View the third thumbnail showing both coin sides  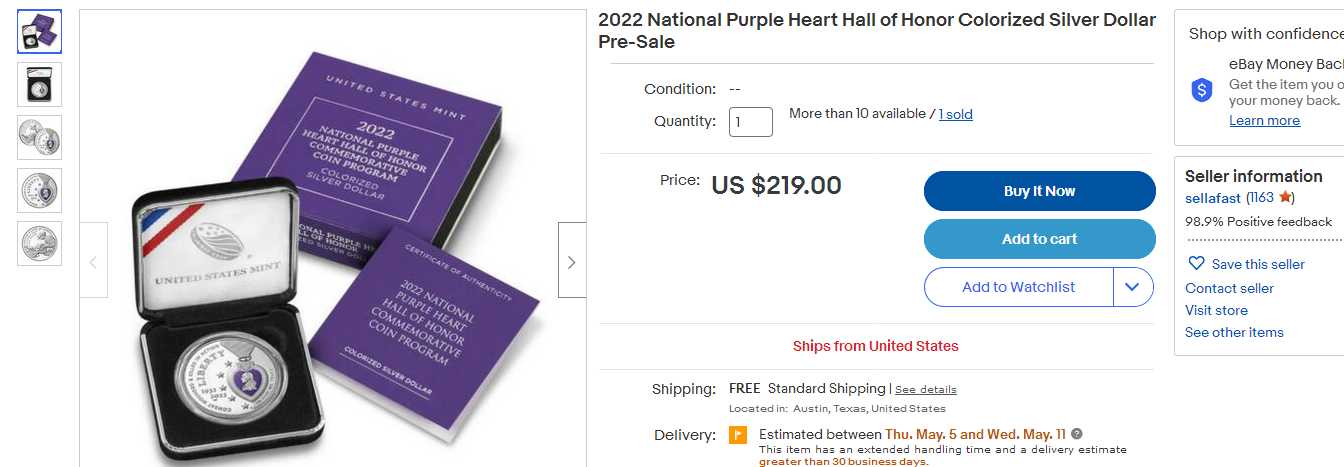pyautogui.click(x=40, y=138)
